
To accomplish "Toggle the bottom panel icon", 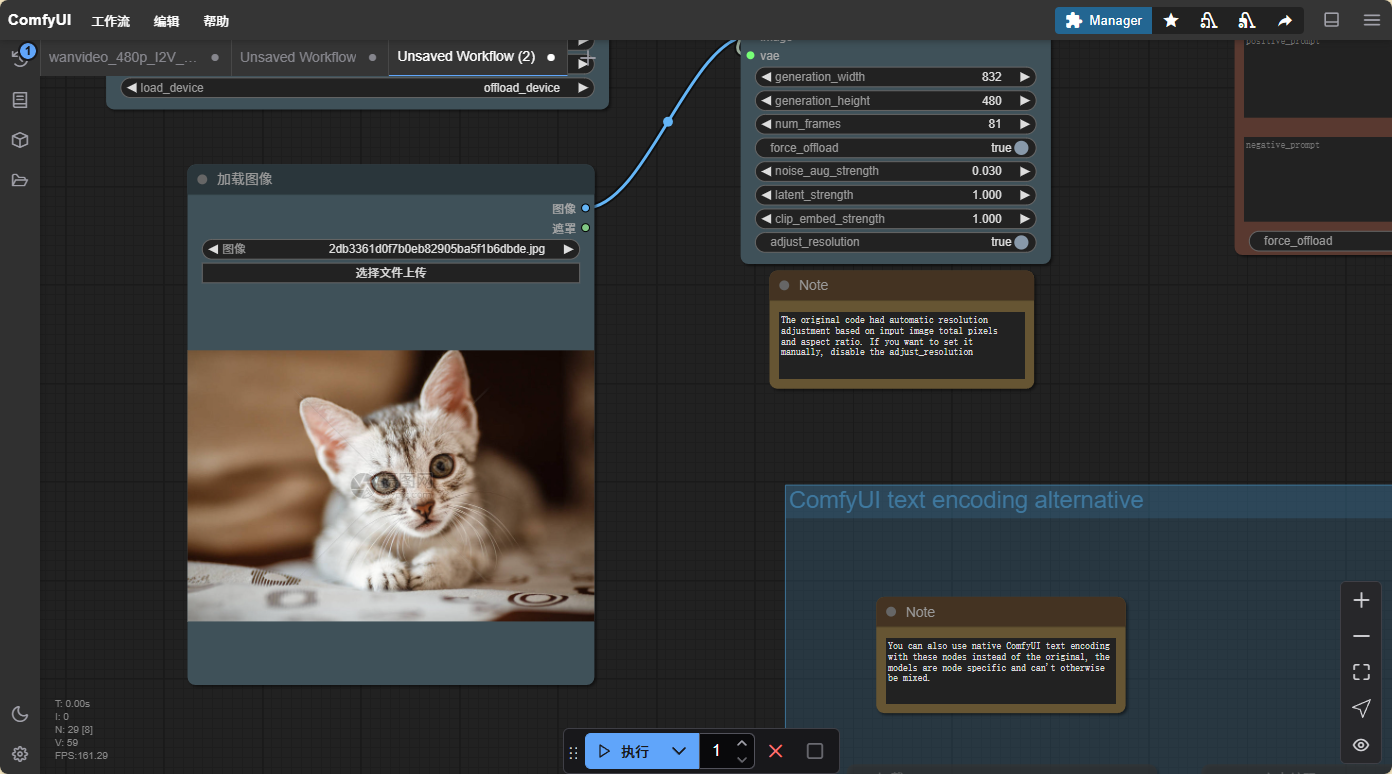I will coord(1332,20).
